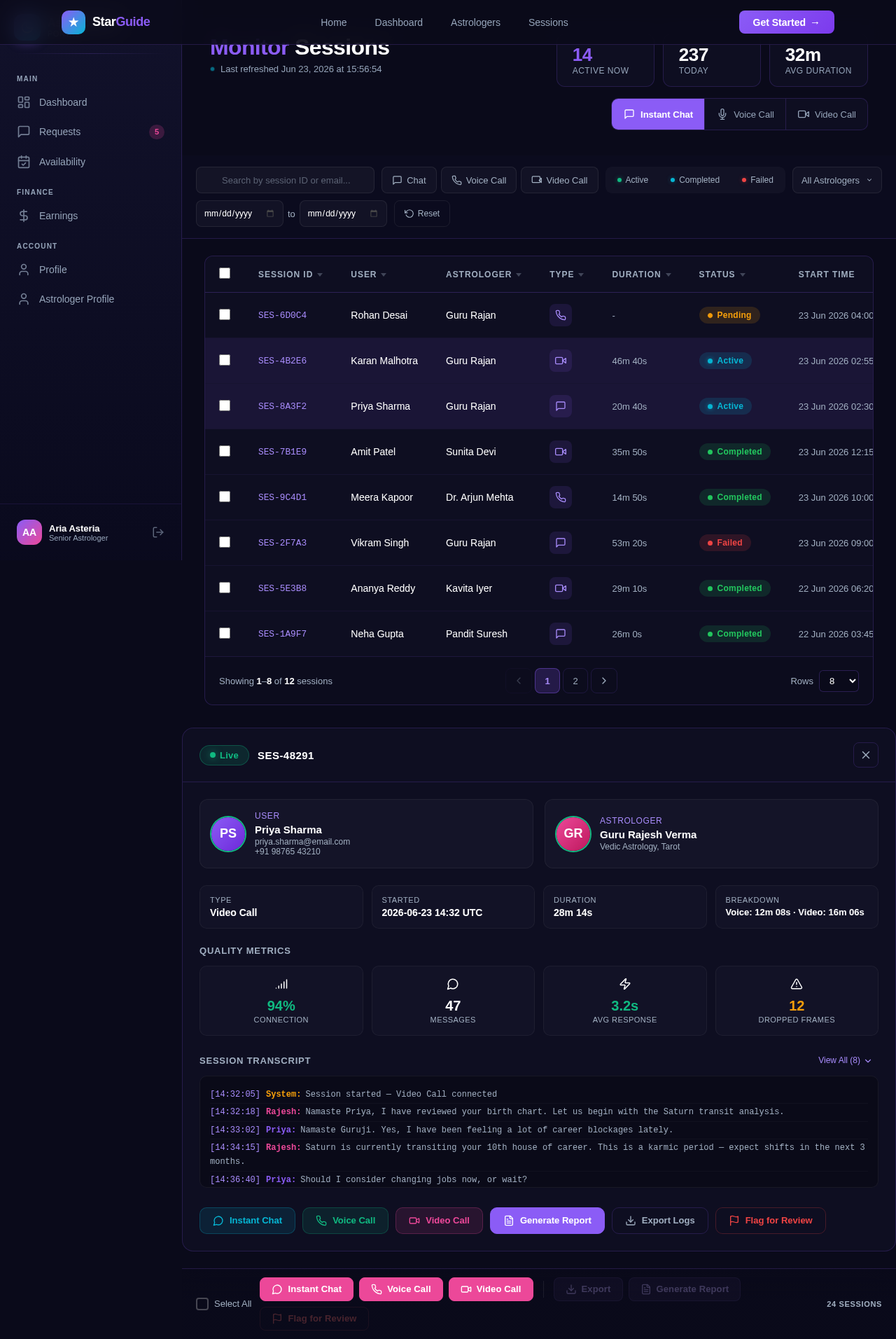Open Earnings in the sidebar
This screenshot has height=1339, width=896.
click(x=90, y=216)
